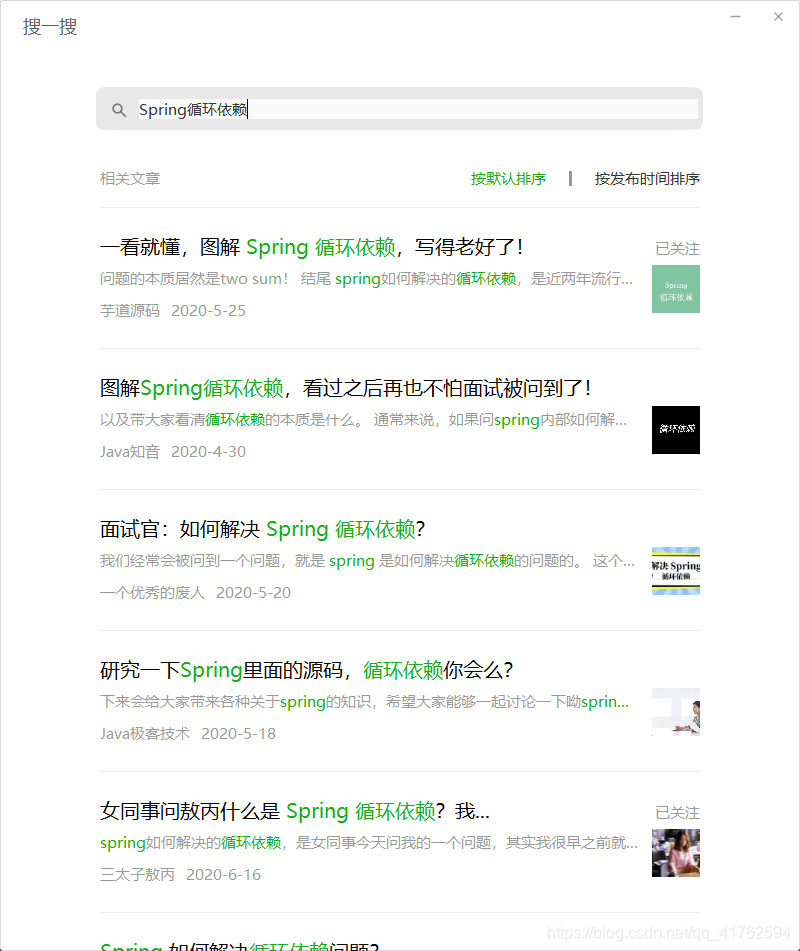Image resolution: width=800 pixels, height=951 pixels.
Task: Open the article 研究一下Spring里面的源码
Action: click(305, 668)
